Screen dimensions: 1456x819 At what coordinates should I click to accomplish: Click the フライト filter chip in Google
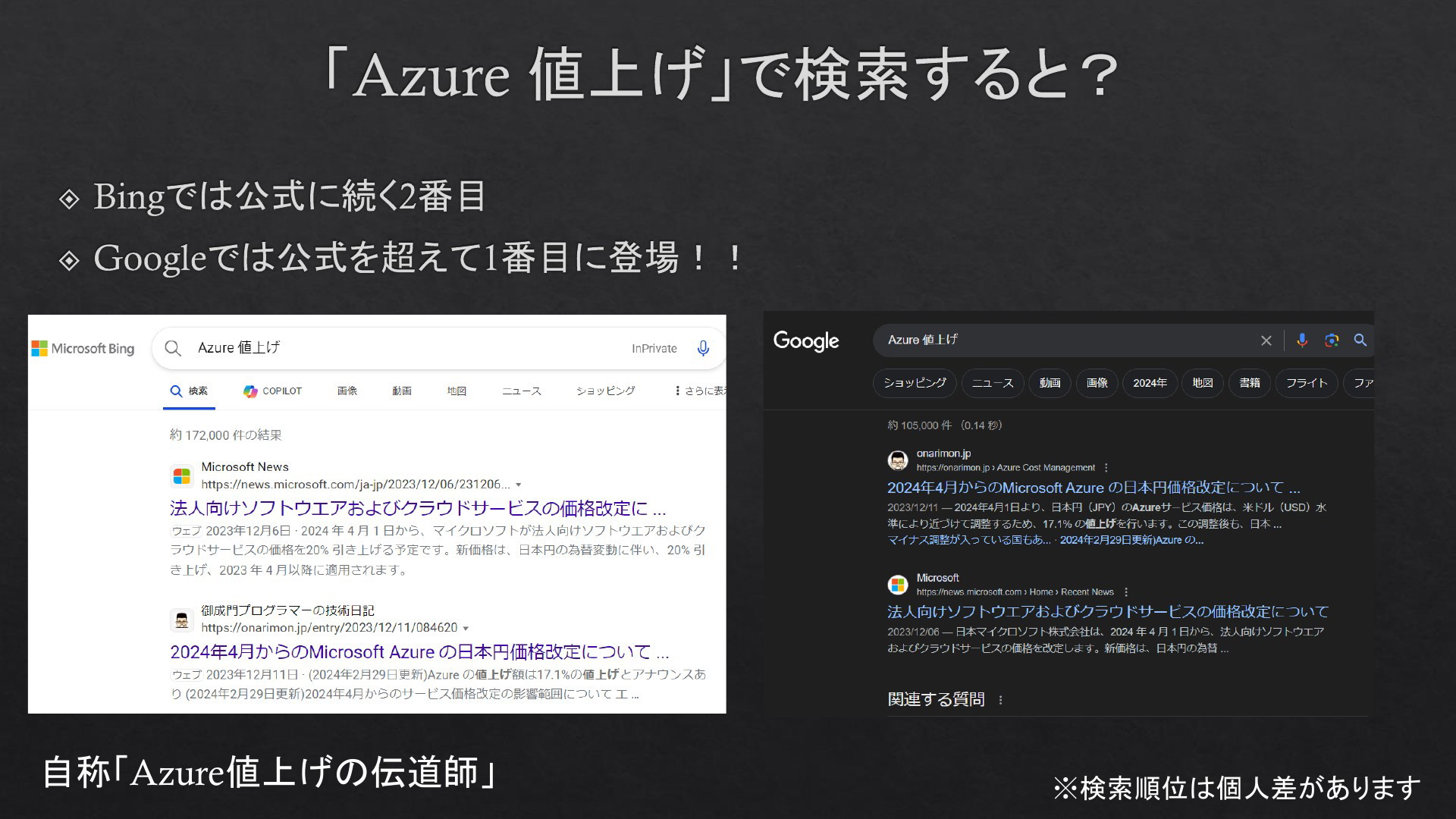click(x=1307, y=383)
